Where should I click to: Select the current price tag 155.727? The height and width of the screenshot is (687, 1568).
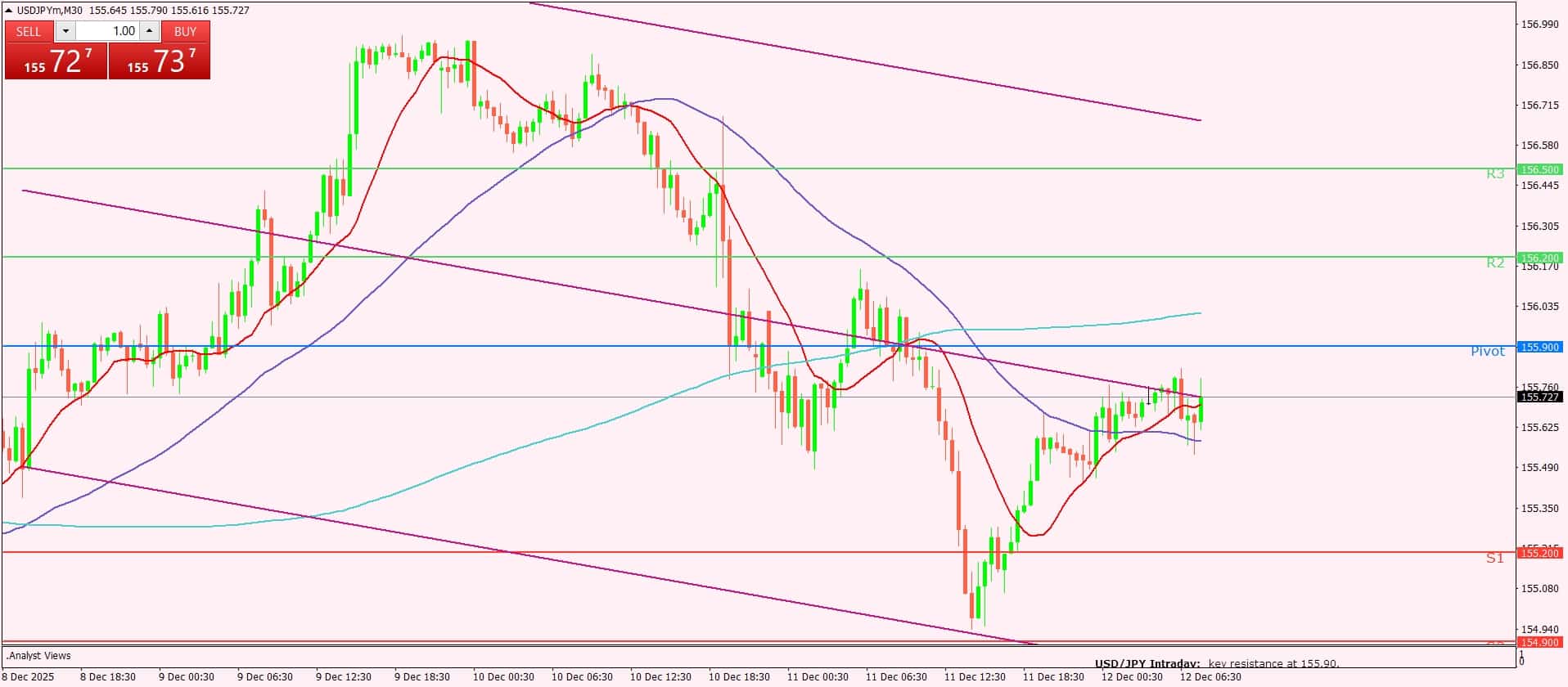(x=1540, y=397)
